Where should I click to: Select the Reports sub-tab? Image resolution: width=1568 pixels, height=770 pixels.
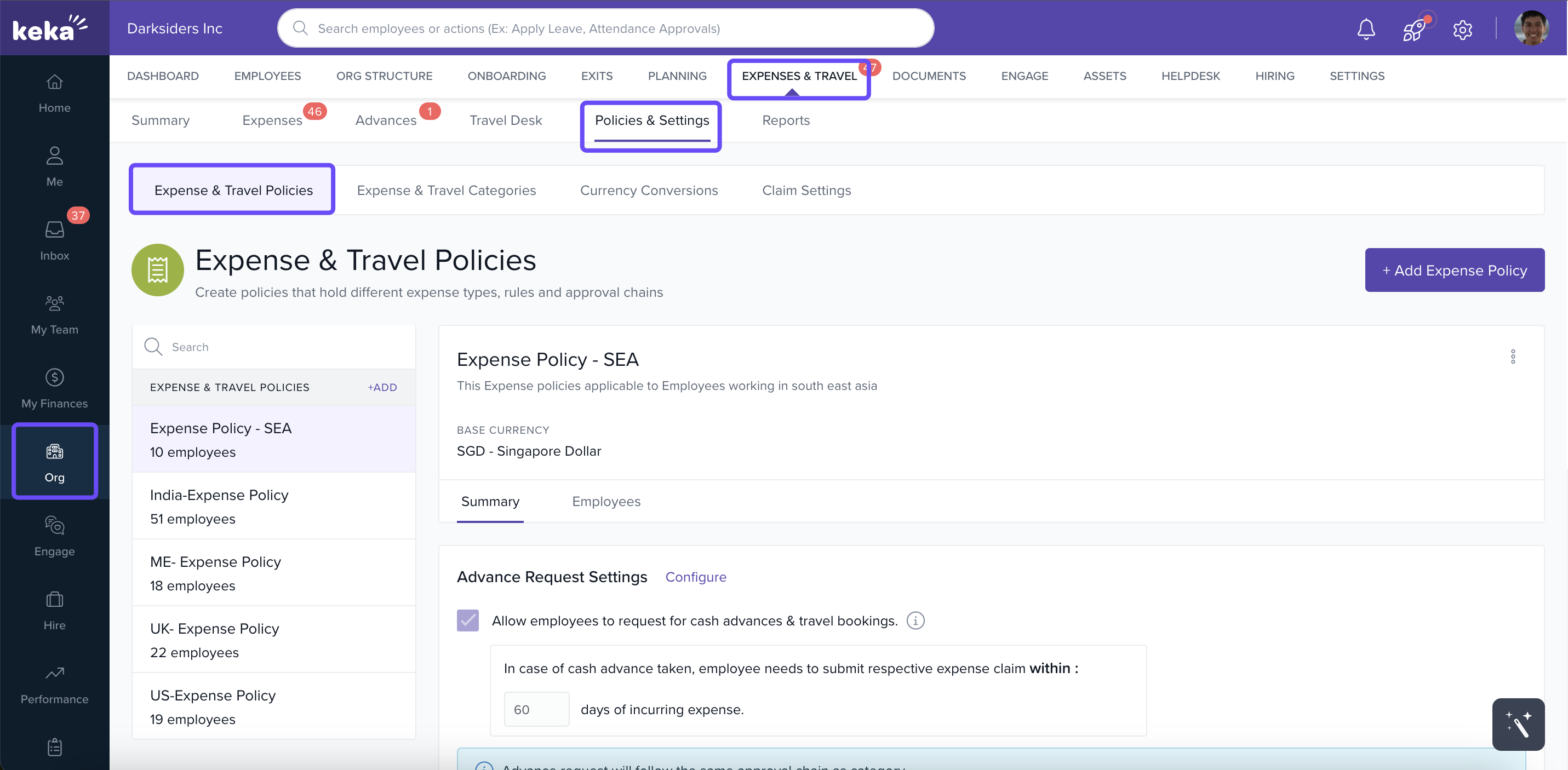pos(785,120)
